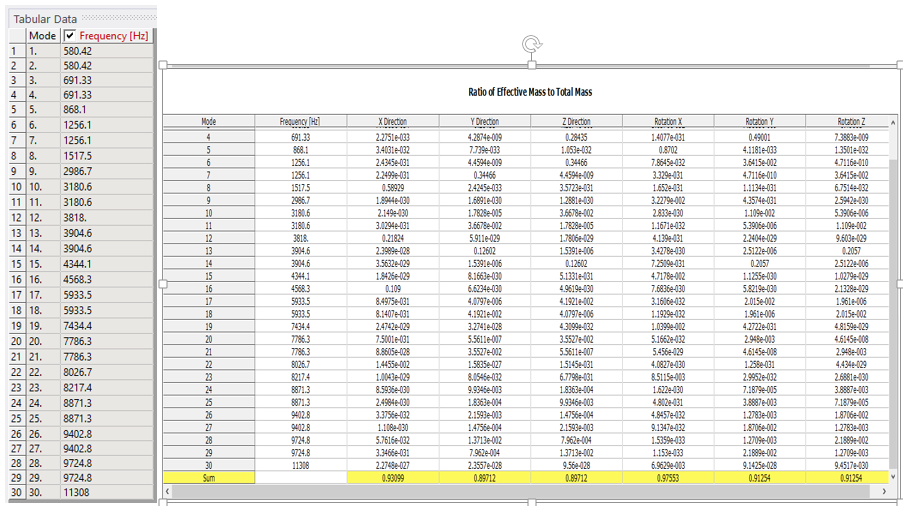Click the scroll up arrow of the table
The image size is (903, 506).
point(893,123)
